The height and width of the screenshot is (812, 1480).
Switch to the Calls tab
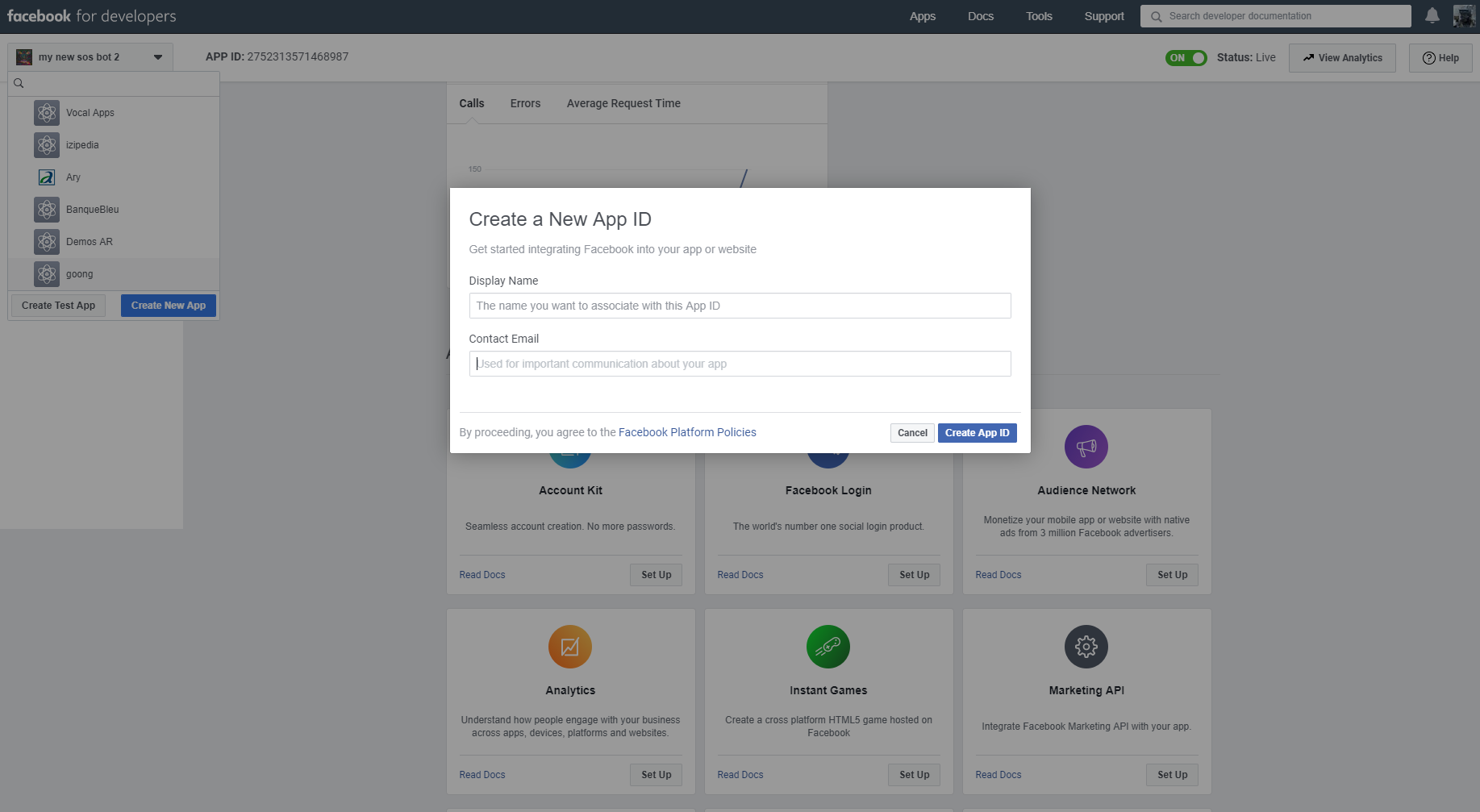click(472, 103)
